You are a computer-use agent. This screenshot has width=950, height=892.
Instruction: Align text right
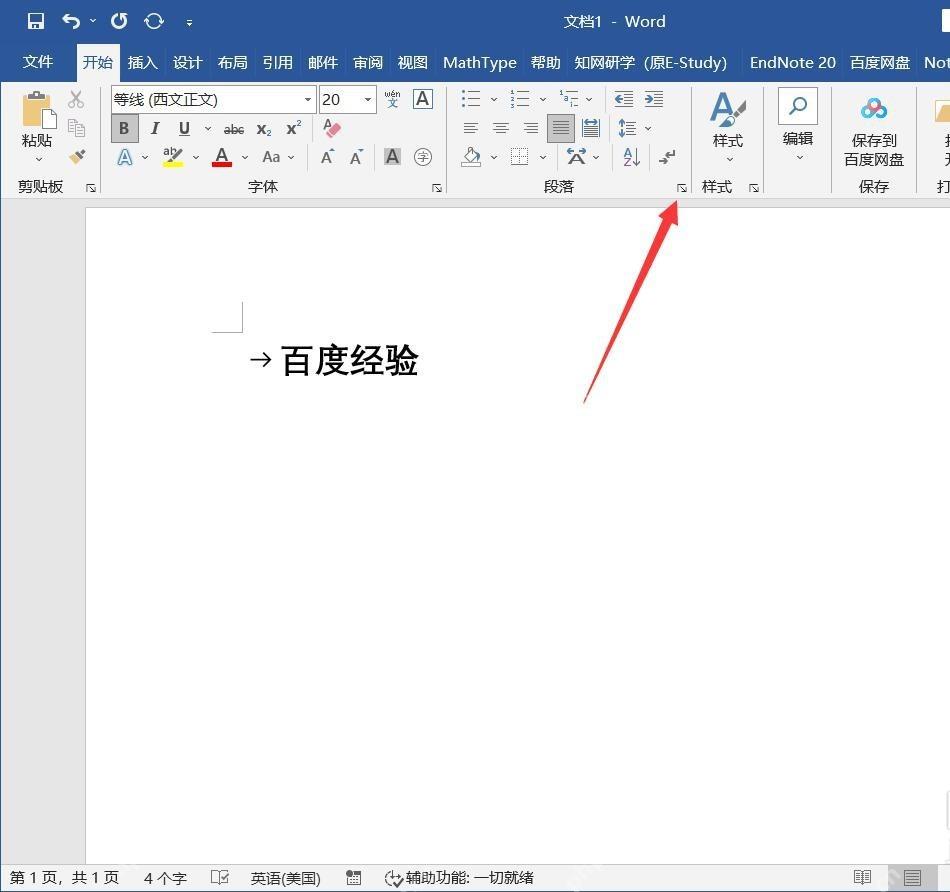point(531,128)
